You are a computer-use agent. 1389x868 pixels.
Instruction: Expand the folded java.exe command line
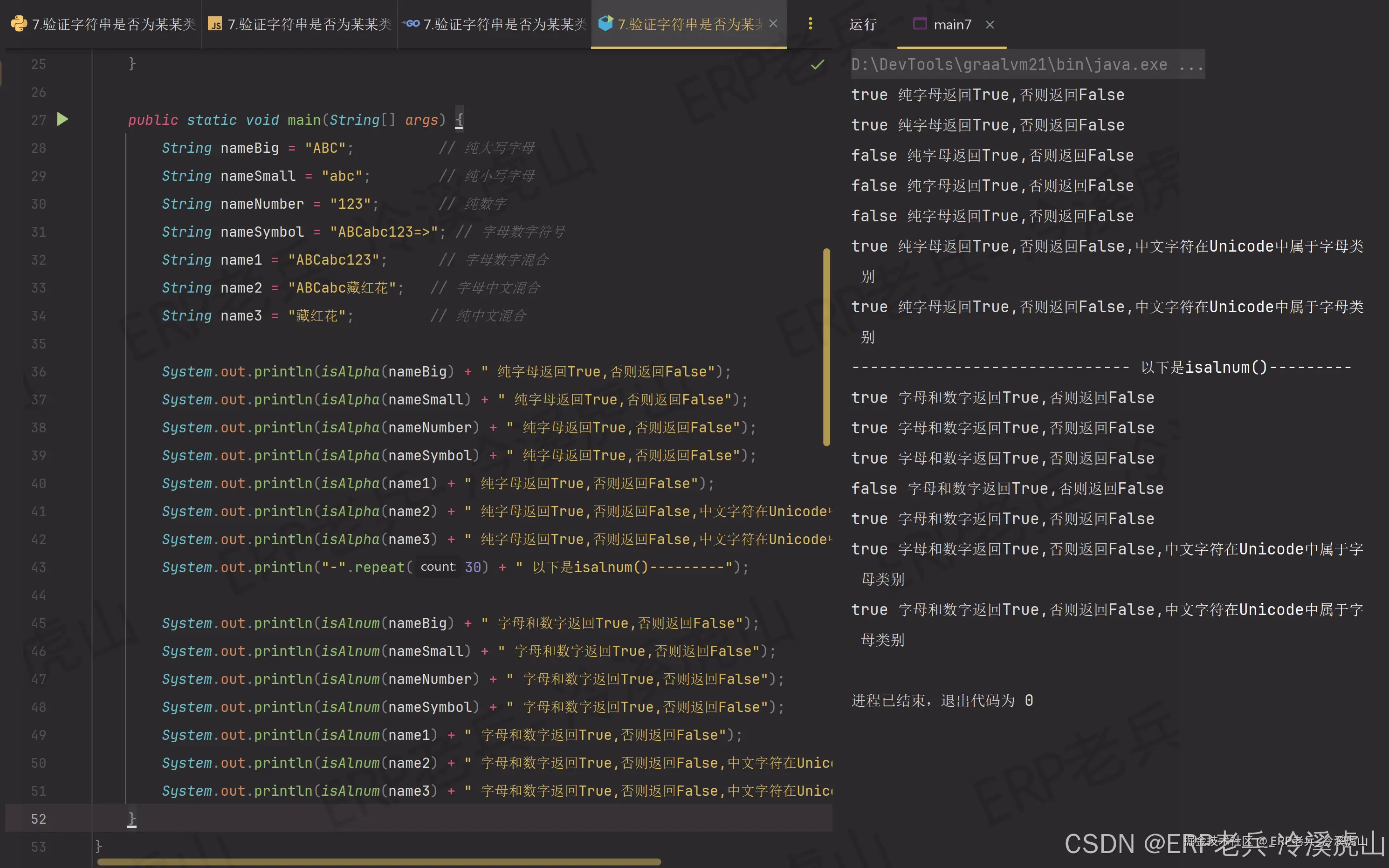[1191, 64]
